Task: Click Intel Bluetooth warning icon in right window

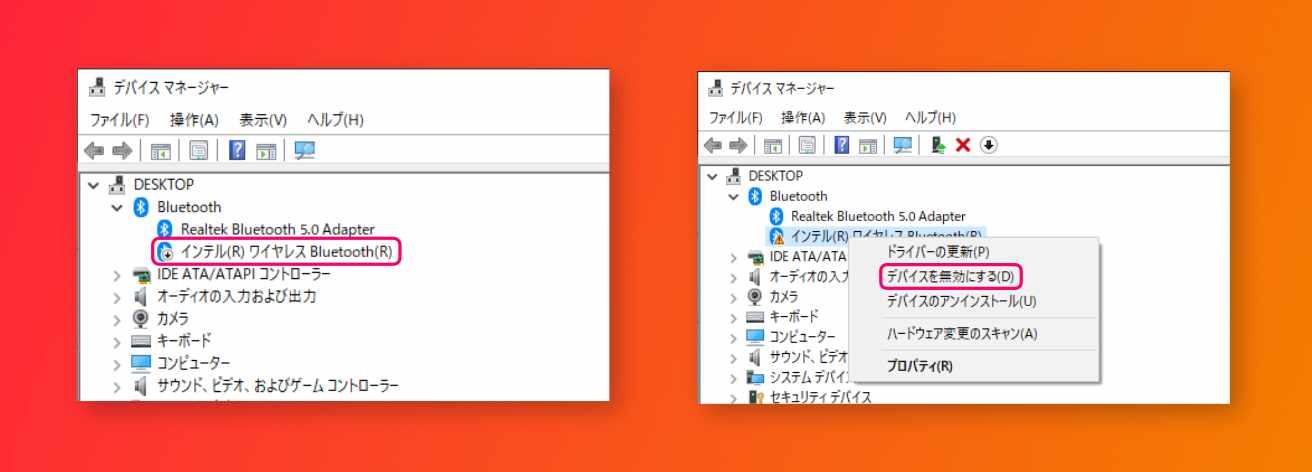Action: 776,236
